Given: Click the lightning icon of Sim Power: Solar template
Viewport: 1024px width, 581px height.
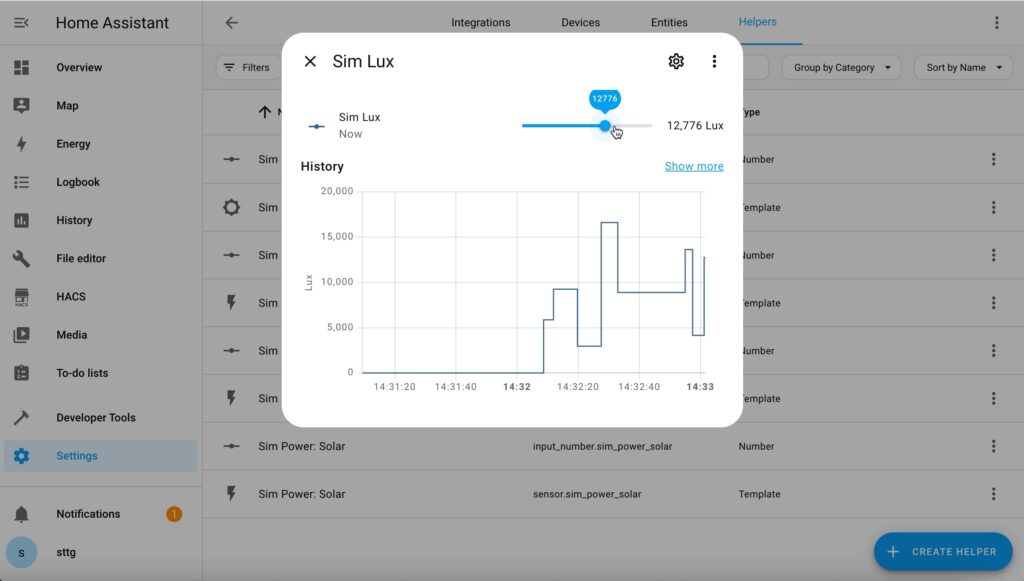Looking at the screenshot, I should coord(231,494).
